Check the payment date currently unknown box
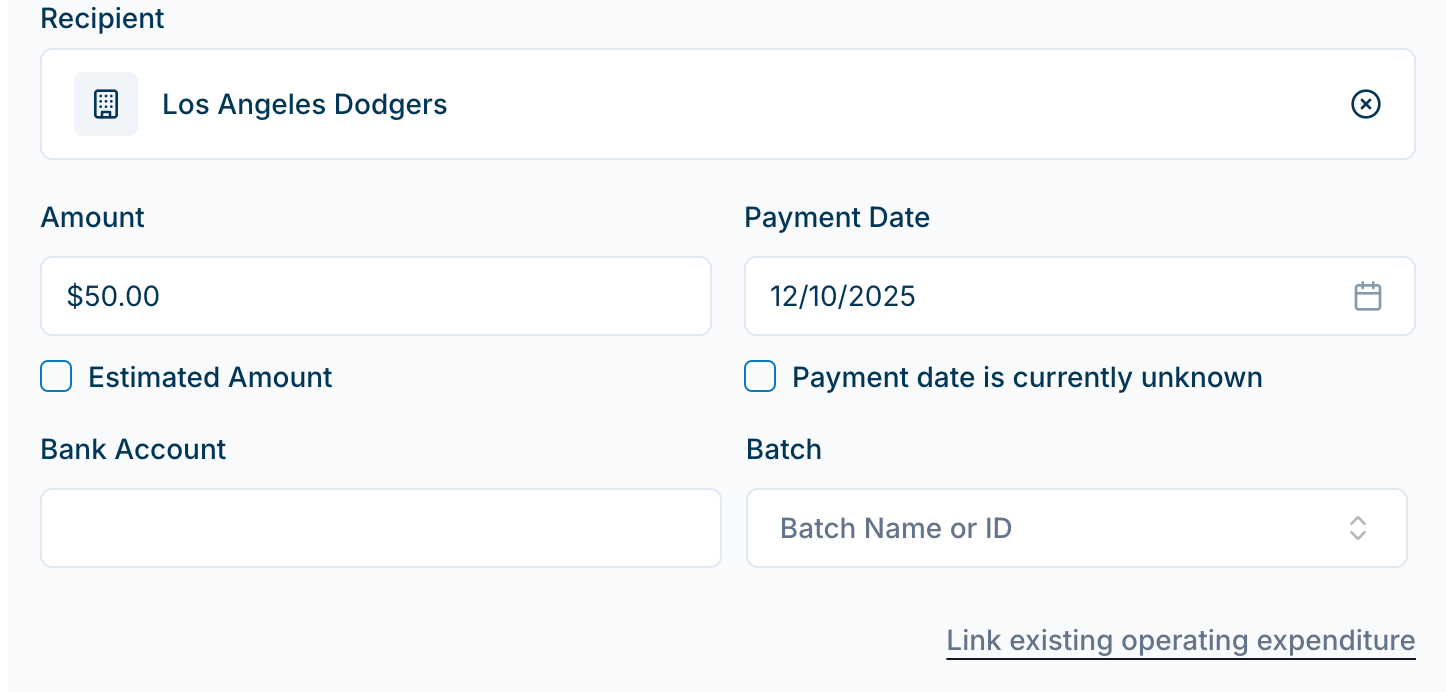The height and width of the screenshot is (692, 1446). pyautogui.click(x=760, y=377)
